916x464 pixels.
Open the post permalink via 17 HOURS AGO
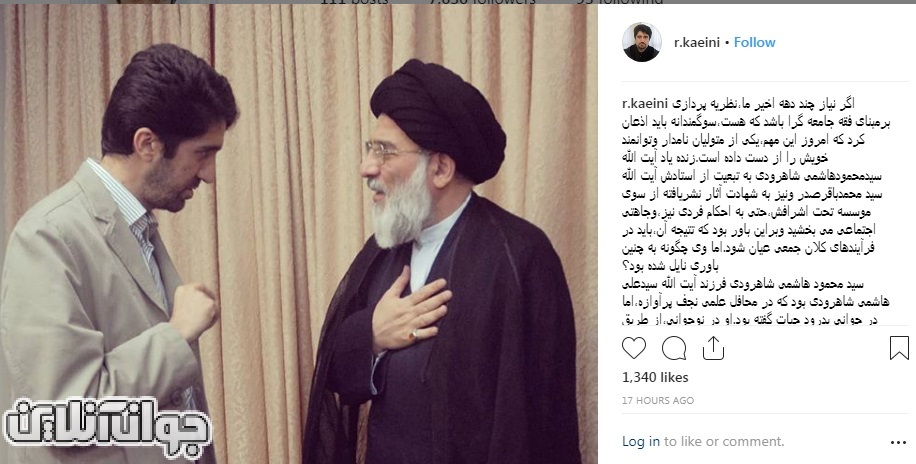(658, 401)
